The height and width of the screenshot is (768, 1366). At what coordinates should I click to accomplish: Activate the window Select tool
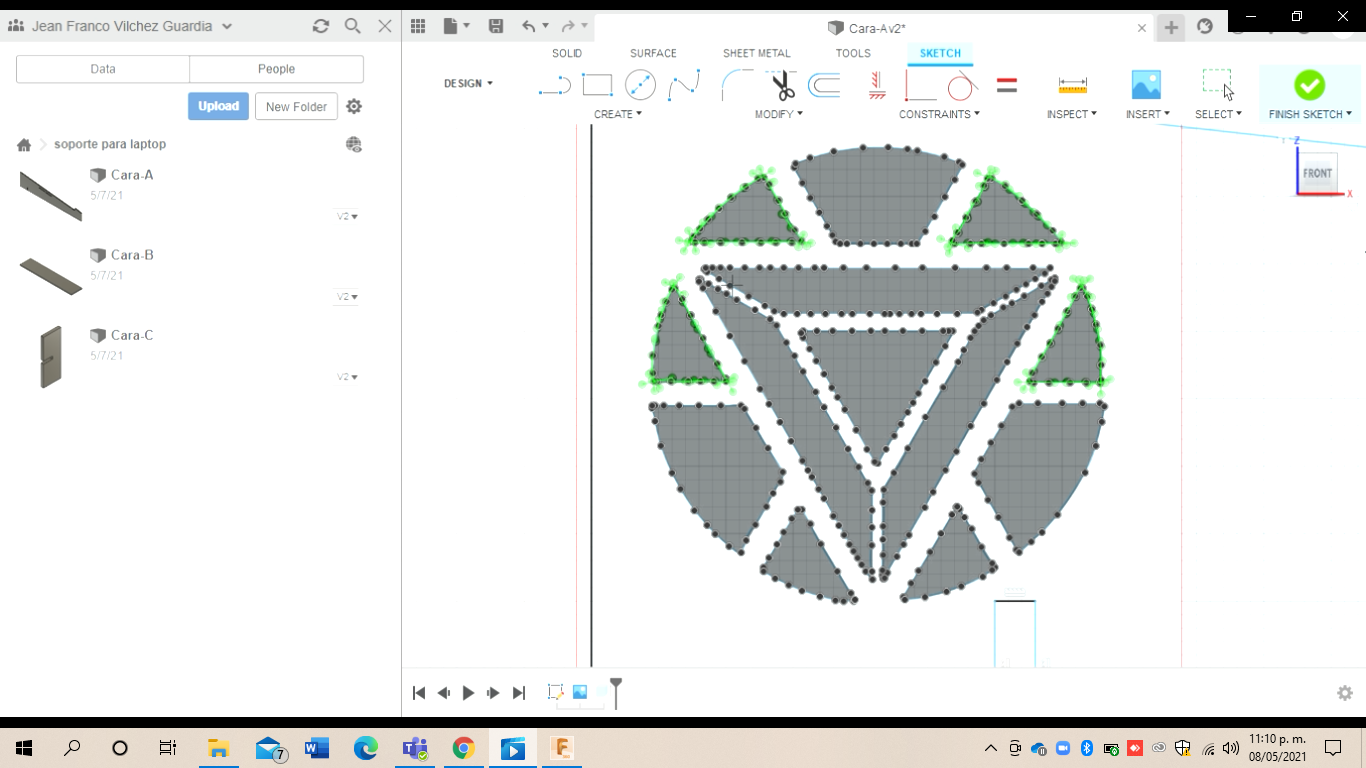[x=1218, y=85]
